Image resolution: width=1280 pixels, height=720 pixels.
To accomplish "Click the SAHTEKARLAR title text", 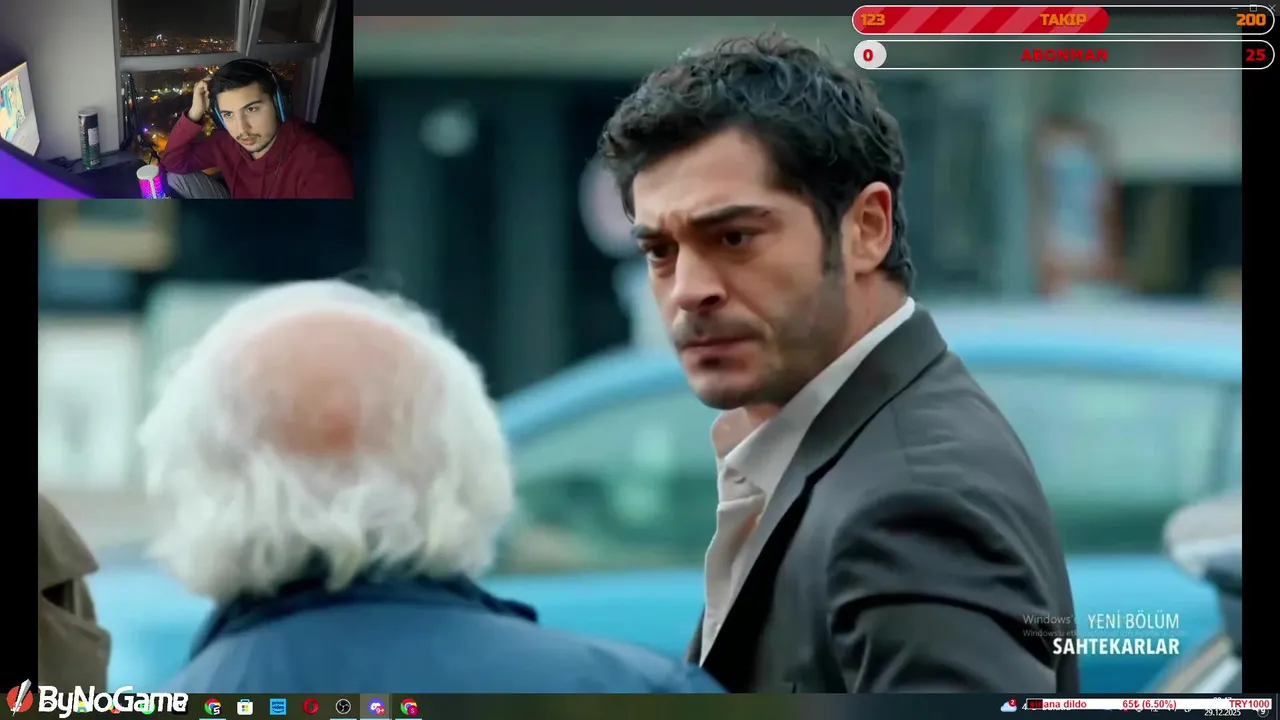I will coord(1116,647).
